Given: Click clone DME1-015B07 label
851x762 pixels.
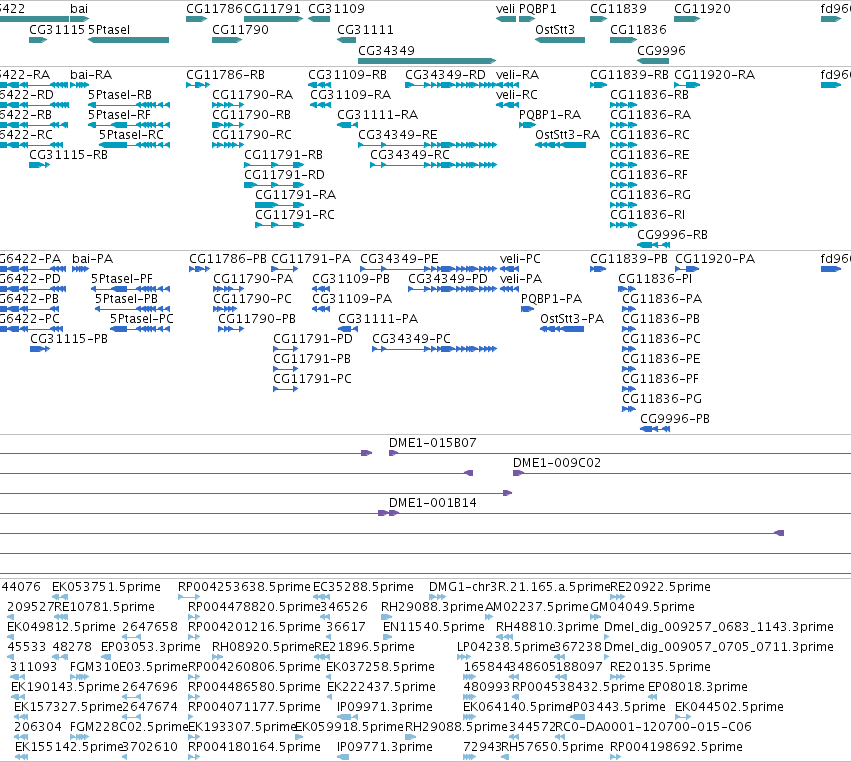Looking at the screenshot, I should point(433,442).
